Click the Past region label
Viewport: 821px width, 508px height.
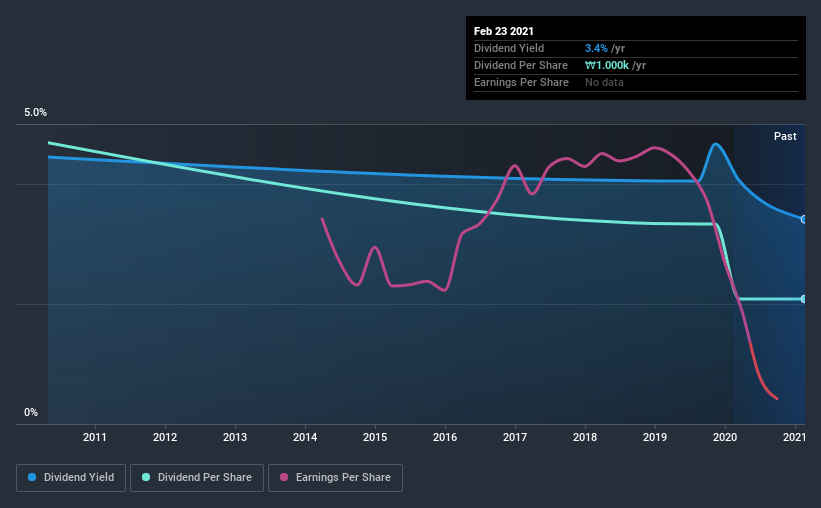785,136
